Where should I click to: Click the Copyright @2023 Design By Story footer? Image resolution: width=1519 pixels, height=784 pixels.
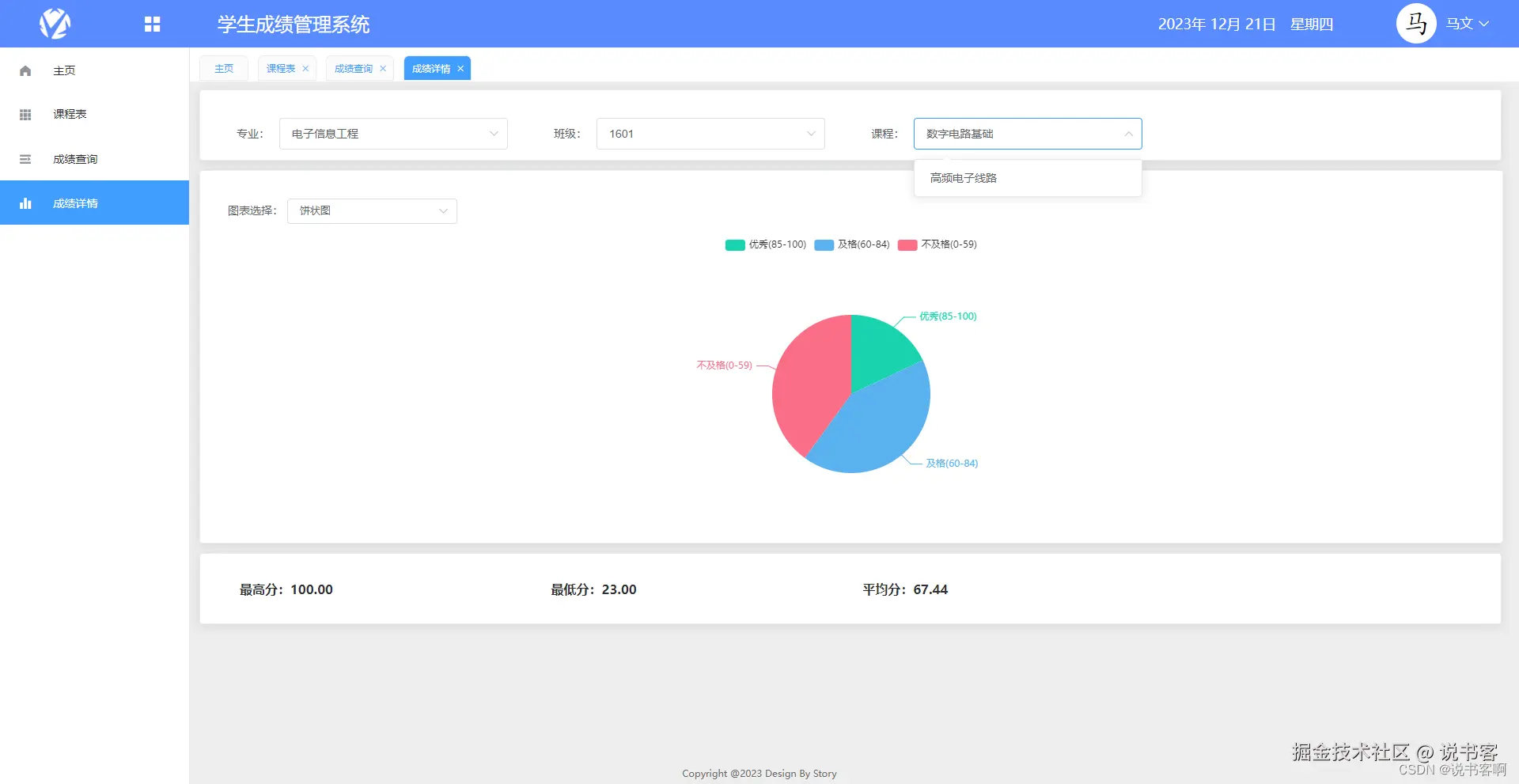point(759,774)
